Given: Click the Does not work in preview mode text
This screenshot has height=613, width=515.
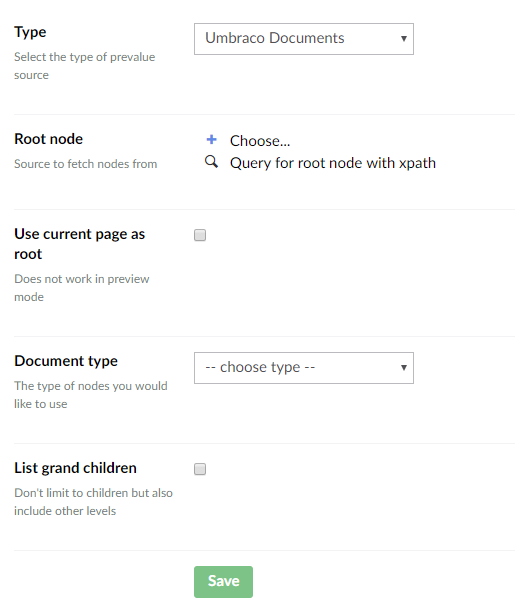Looking at the screenshot, I should click(x=82, y=288).
